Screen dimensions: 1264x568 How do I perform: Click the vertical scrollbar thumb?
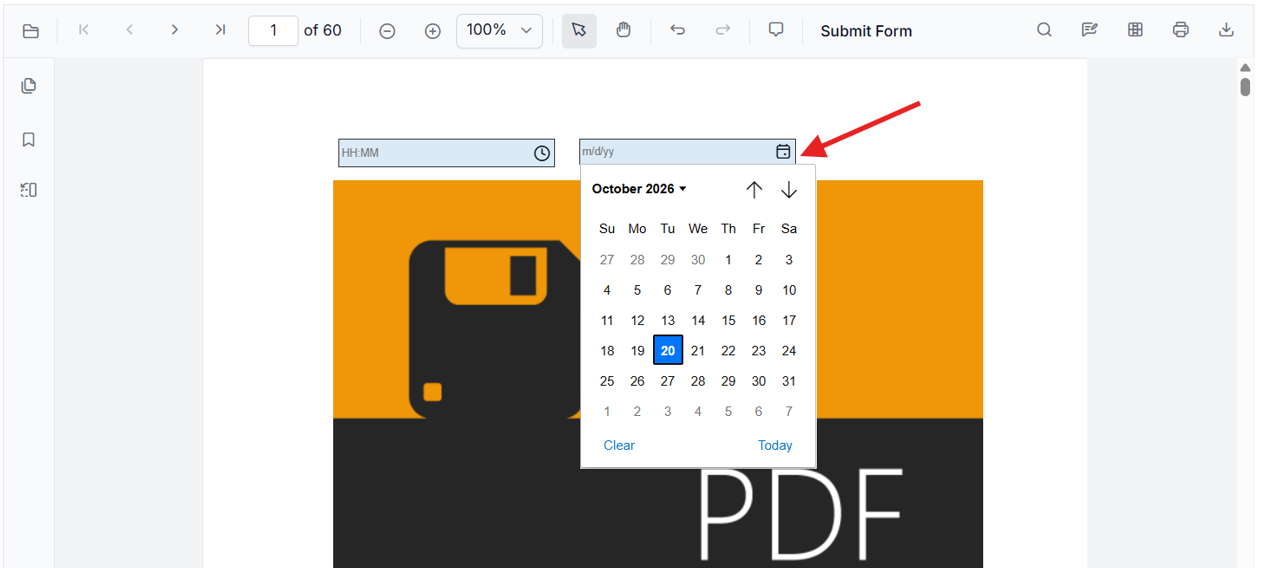1245,86
